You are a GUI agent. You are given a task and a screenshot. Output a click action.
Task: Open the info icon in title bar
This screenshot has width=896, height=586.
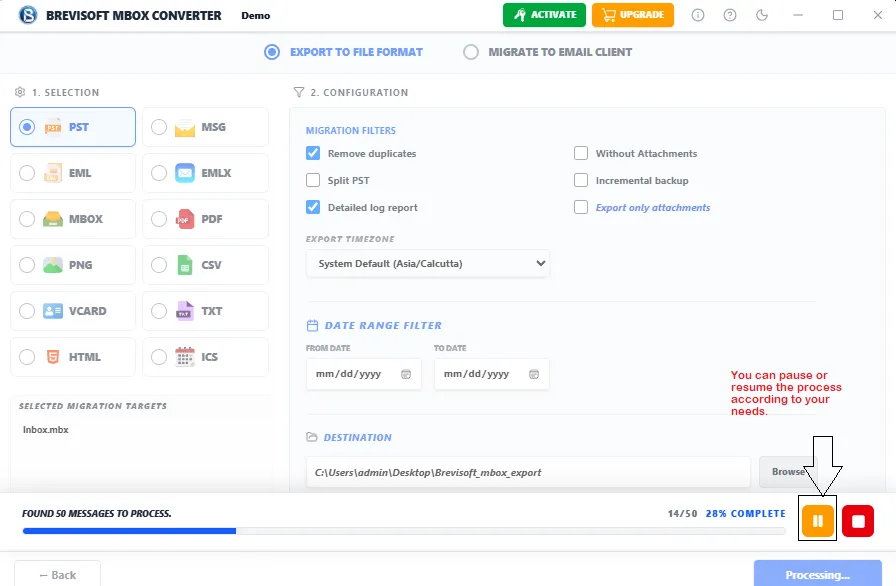click(698, 15)
